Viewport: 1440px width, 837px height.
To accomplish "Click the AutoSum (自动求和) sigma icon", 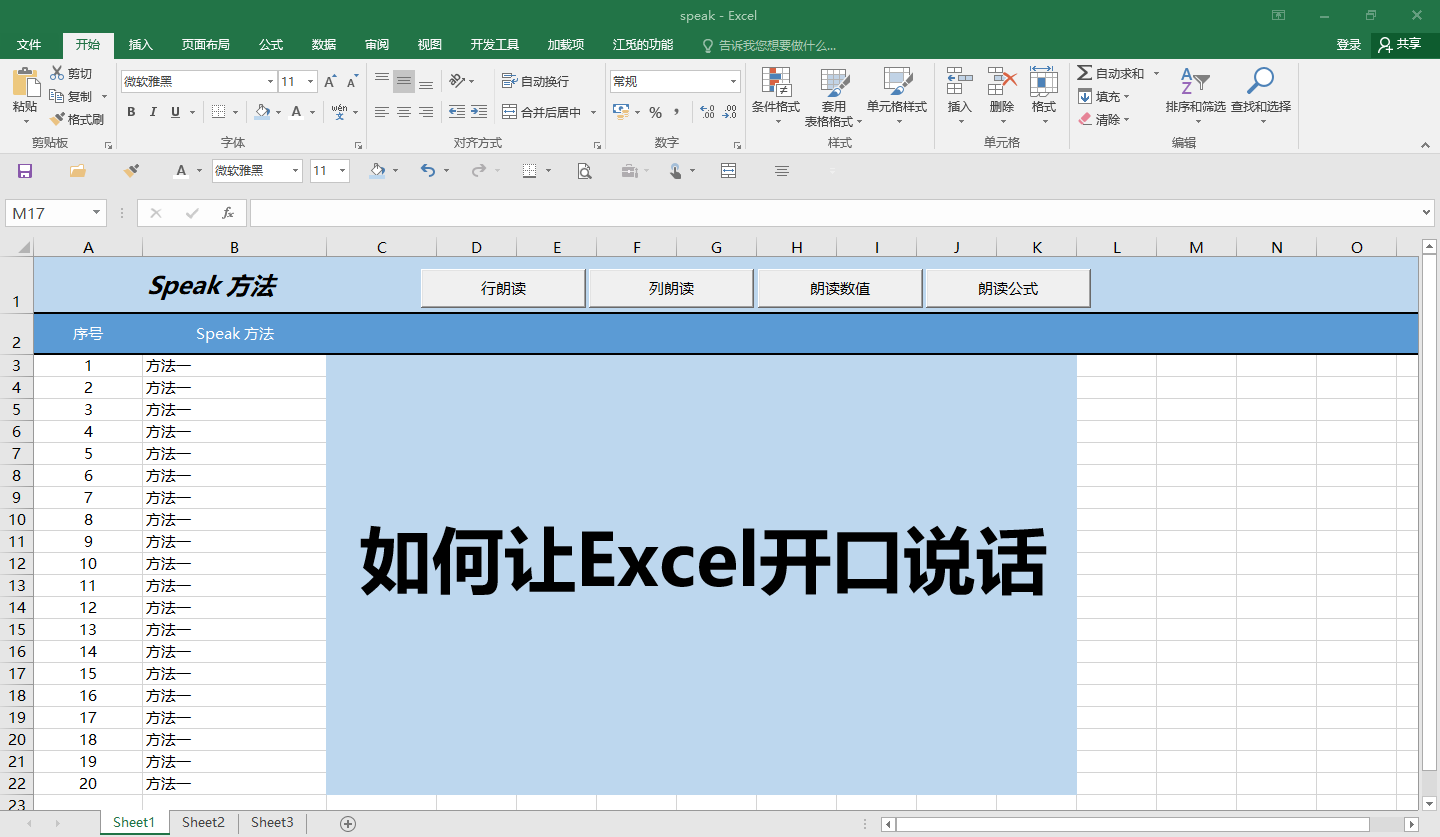I will pos(1084,74).
